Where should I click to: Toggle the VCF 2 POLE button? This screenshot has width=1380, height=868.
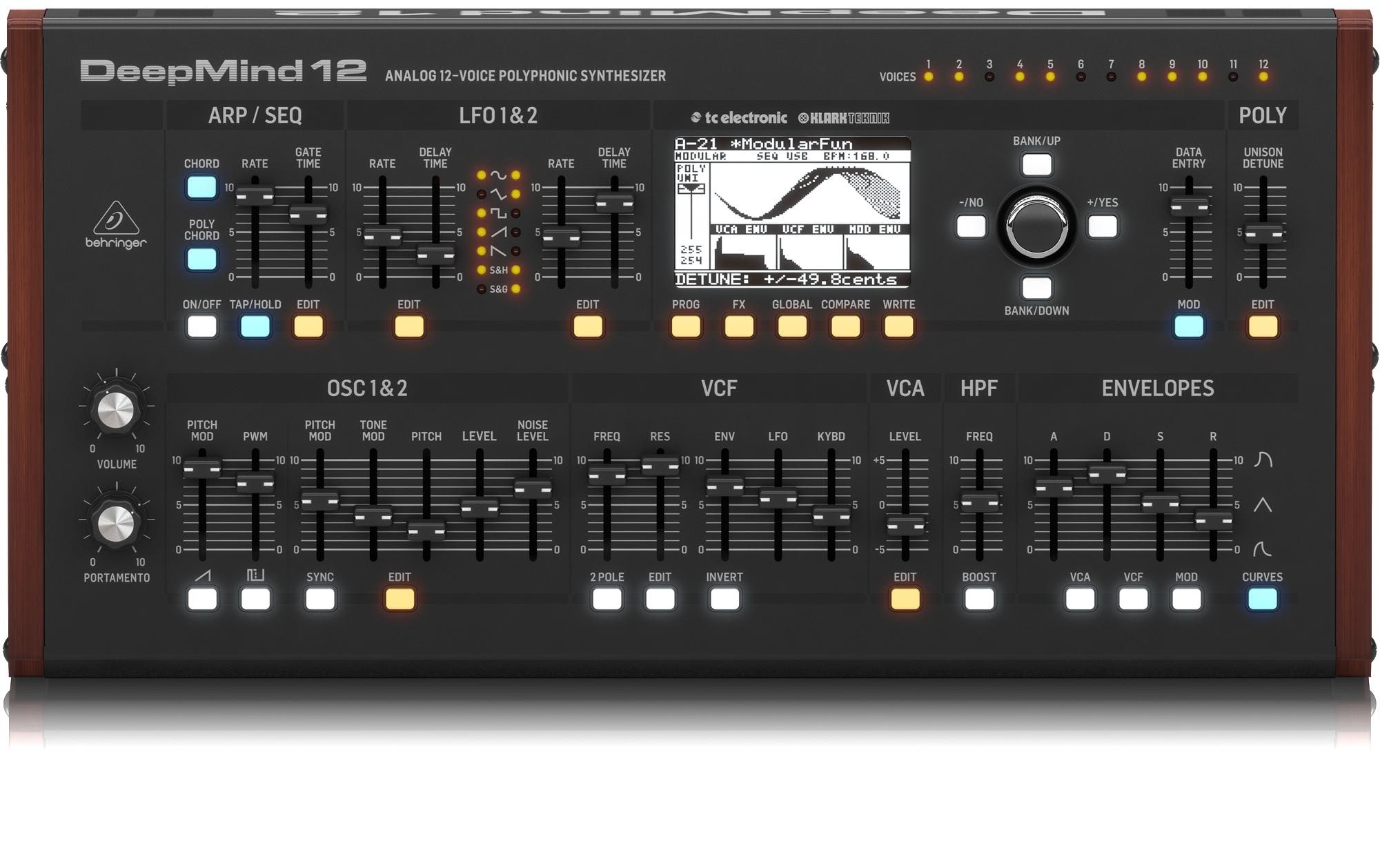(x=607, y=599)
